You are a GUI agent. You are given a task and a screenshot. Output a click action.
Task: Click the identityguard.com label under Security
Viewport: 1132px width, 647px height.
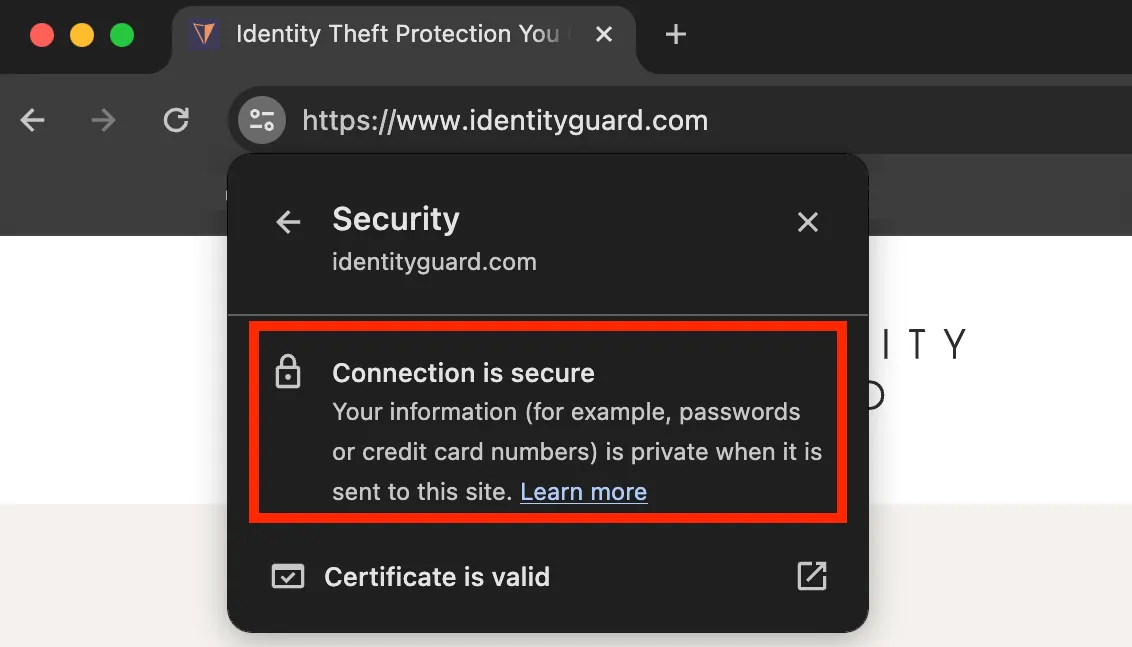click(434, 261)
